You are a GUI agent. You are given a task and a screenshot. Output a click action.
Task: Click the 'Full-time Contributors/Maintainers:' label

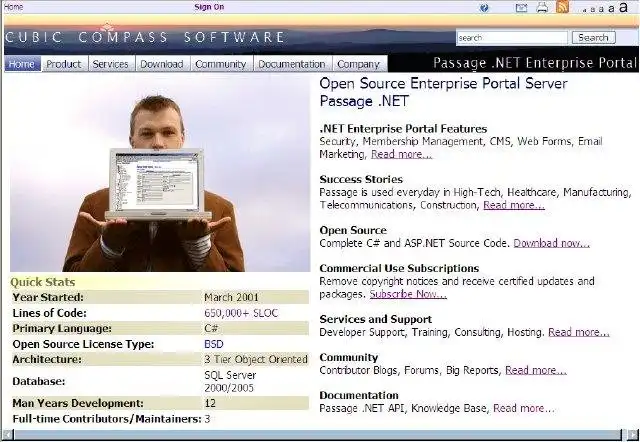tap(107, 419)
